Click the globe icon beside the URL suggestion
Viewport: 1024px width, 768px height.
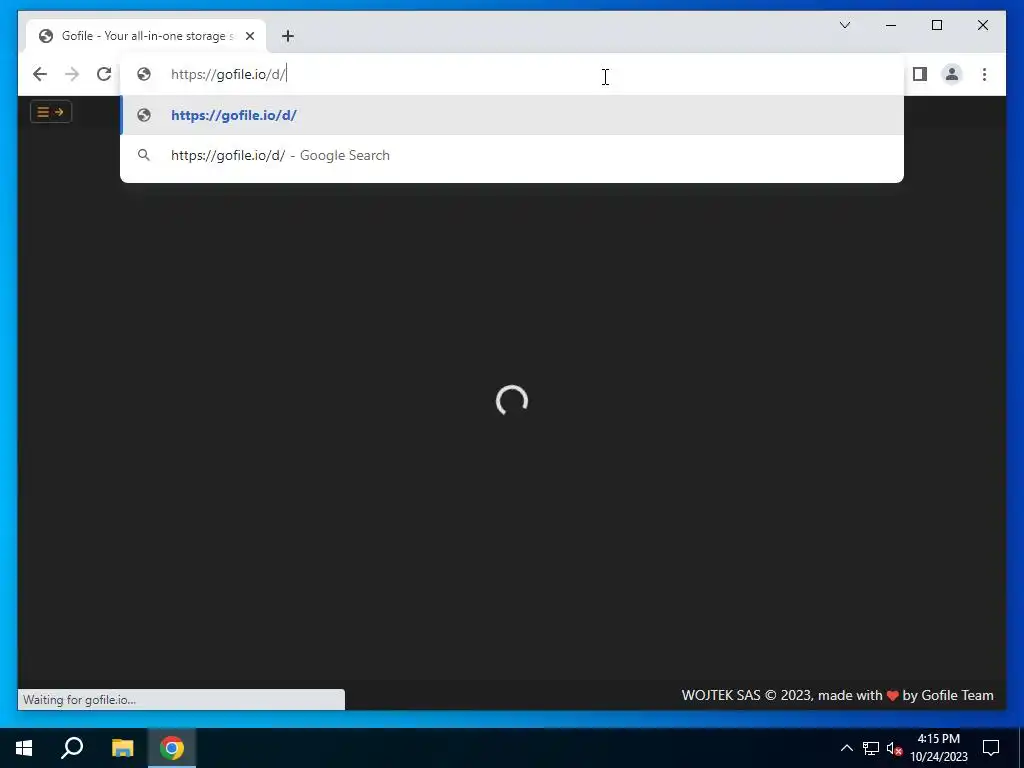(x=144, y=115)
